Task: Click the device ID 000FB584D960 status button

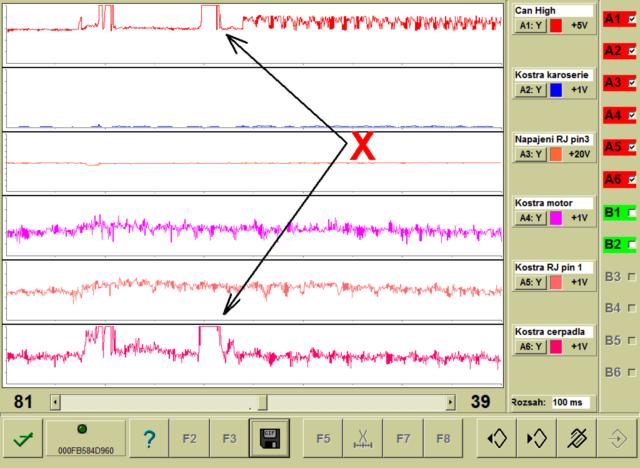Action: (86, 439)
